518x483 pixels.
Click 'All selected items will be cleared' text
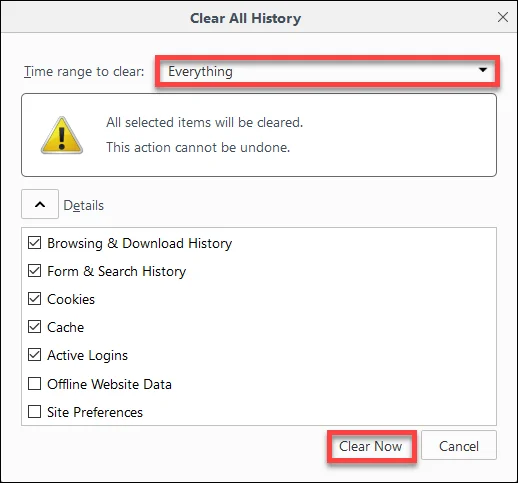(205, 123)
